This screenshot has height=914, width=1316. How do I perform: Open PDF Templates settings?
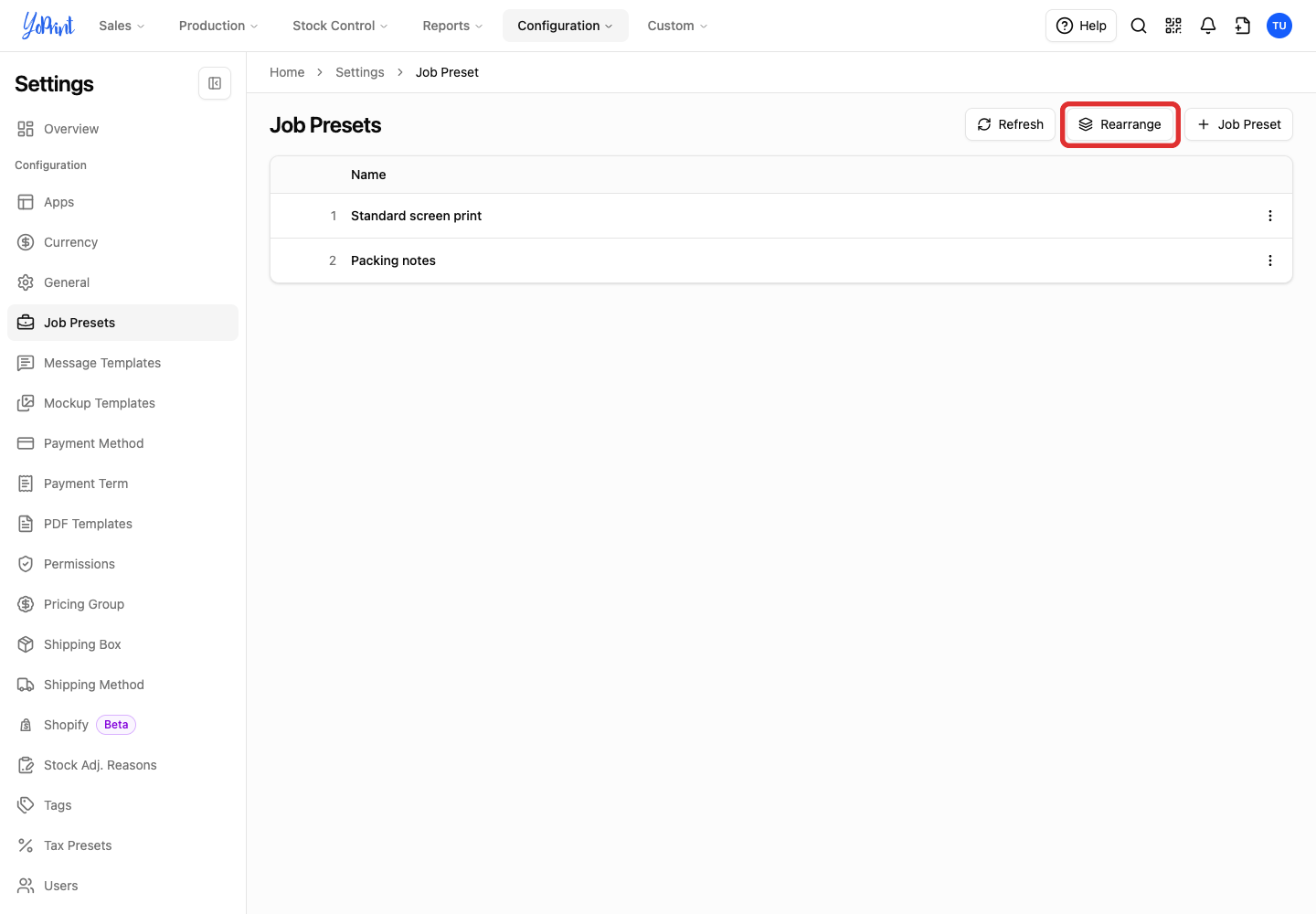[x=122, y=524]
